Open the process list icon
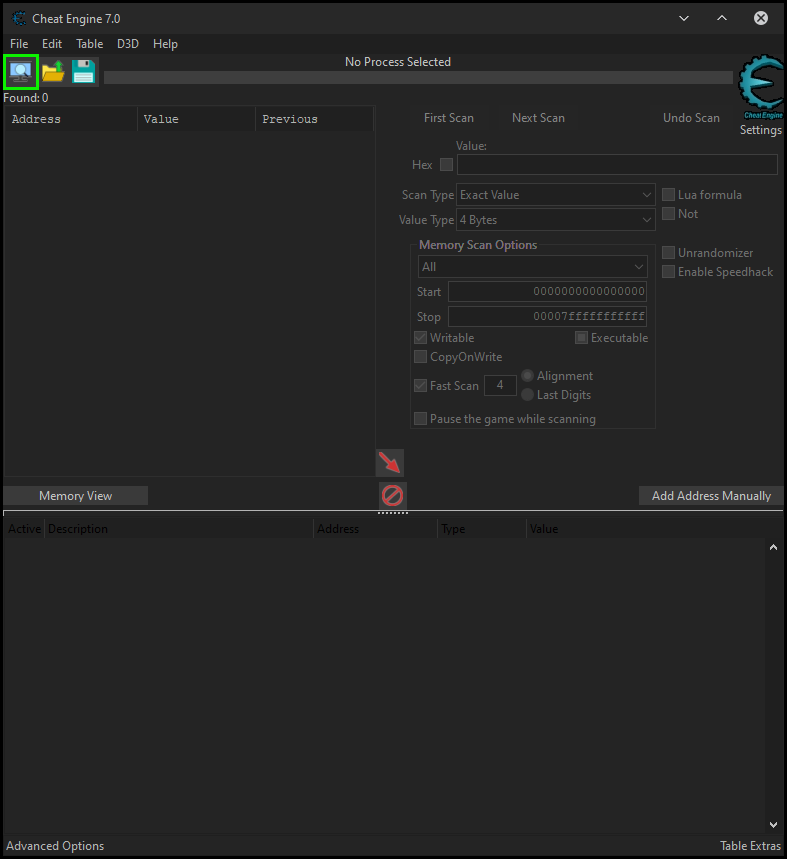This screenshot has height=859, width=787. click(21, 71)
